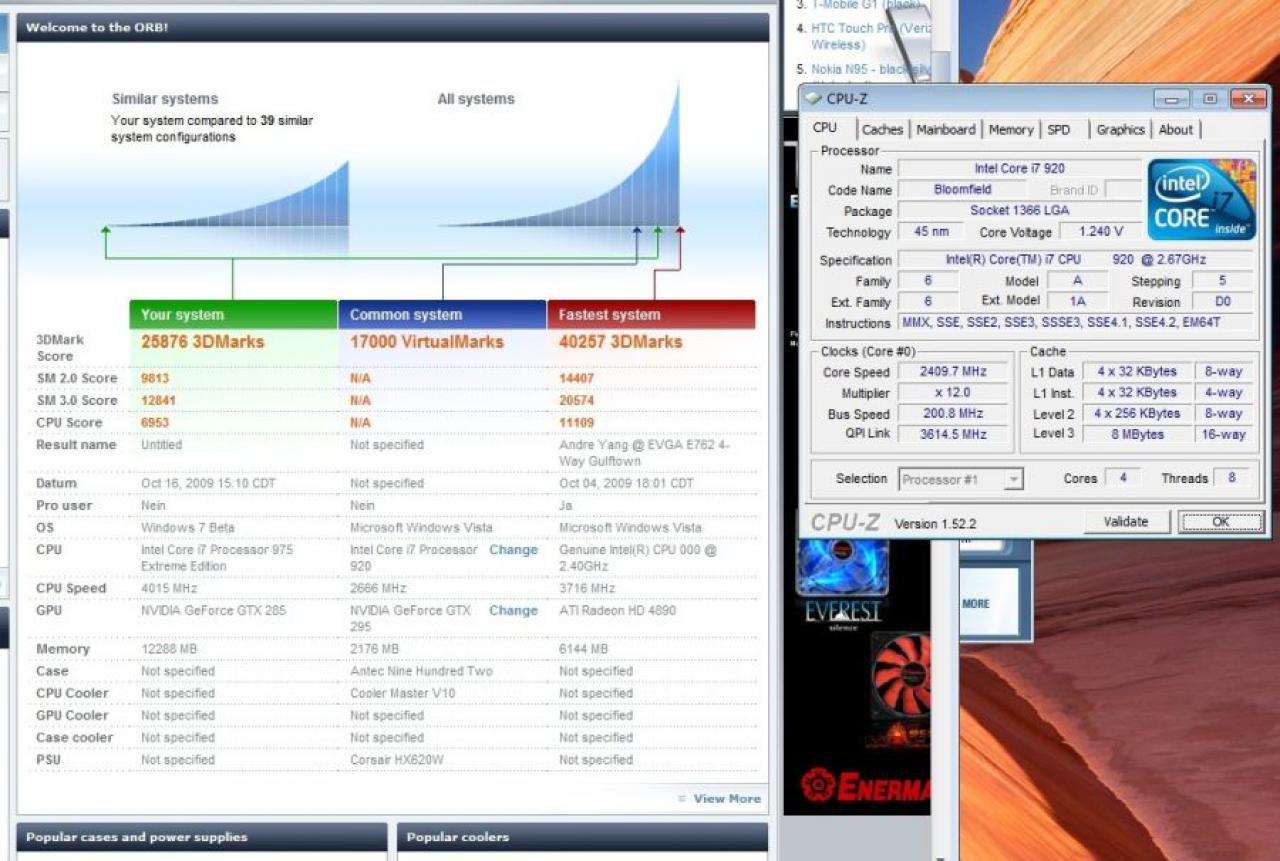Screen dimensions: 1280x861
Task: Click the 17000 VirtualMarks score
Action: (x=427, y=342)
